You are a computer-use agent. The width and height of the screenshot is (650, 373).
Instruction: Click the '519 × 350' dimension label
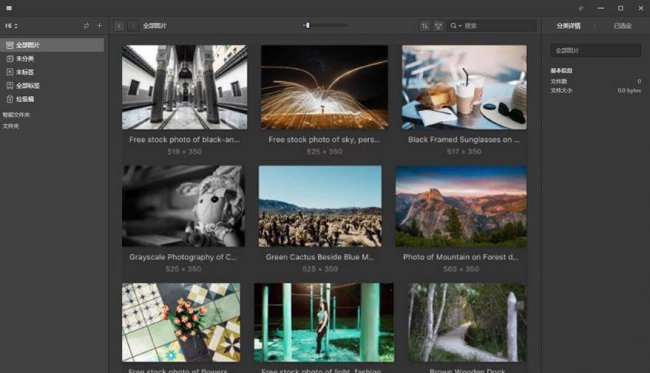184,152
